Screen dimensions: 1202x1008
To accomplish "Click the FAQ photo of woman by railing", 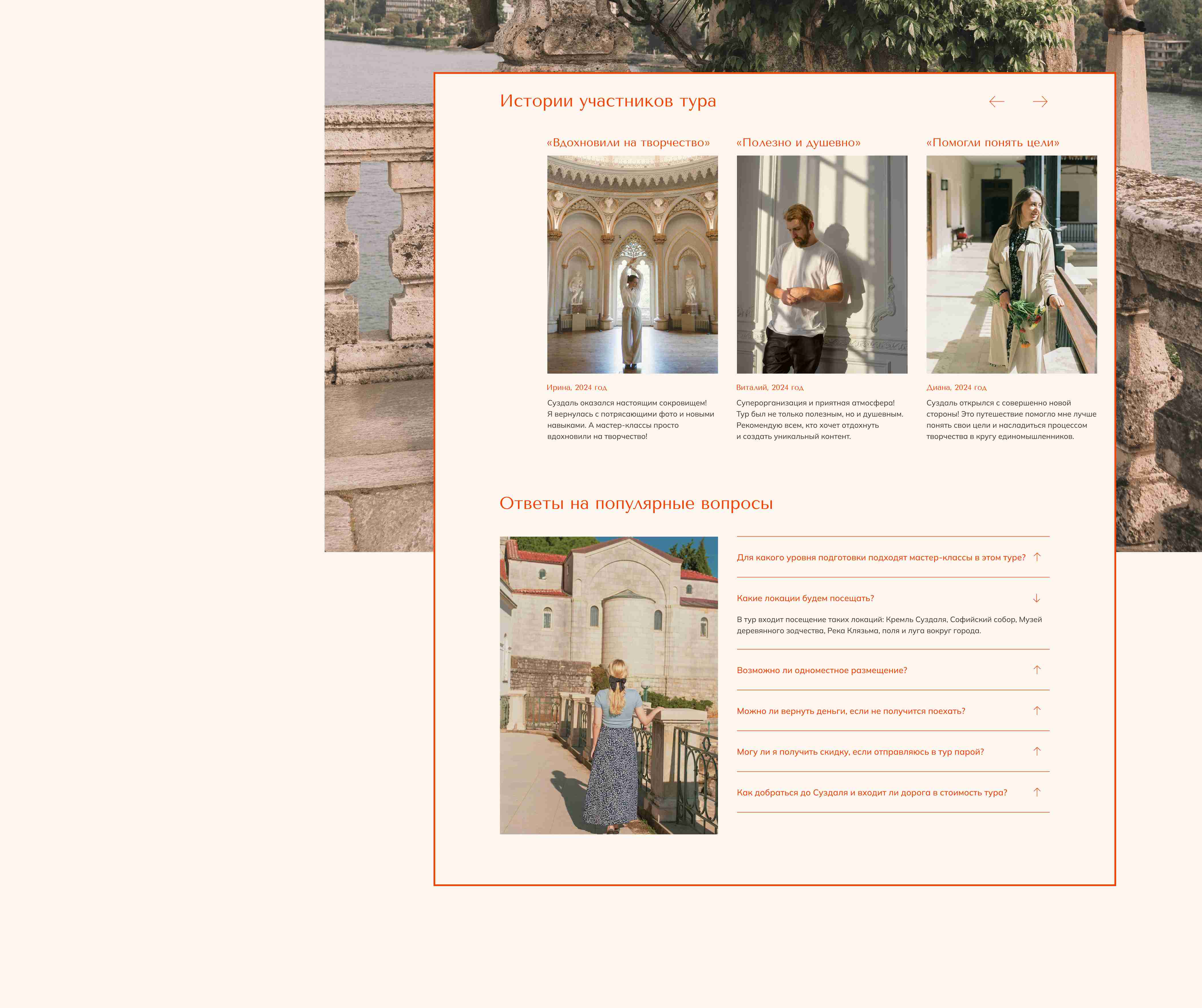I will coord(608,685).
